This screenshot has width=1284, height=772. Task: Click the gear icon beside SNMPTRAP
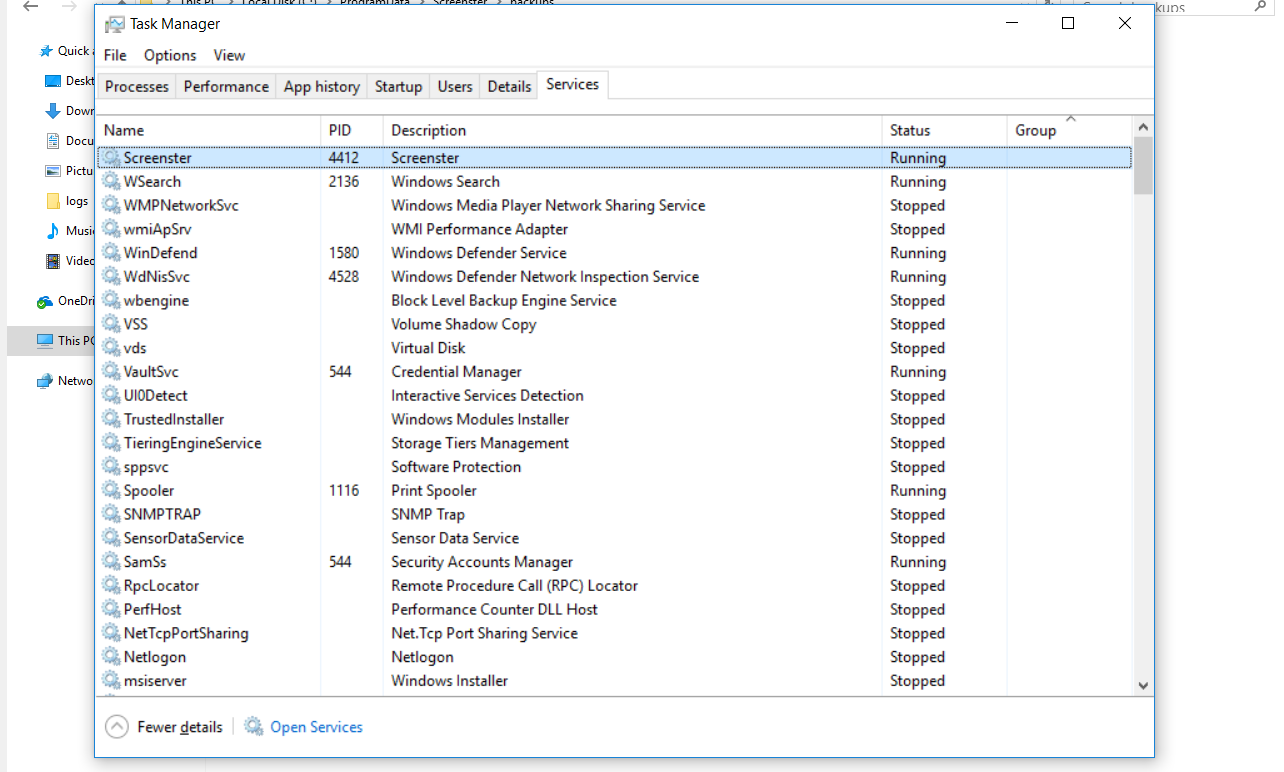click(x=111, y=514)
